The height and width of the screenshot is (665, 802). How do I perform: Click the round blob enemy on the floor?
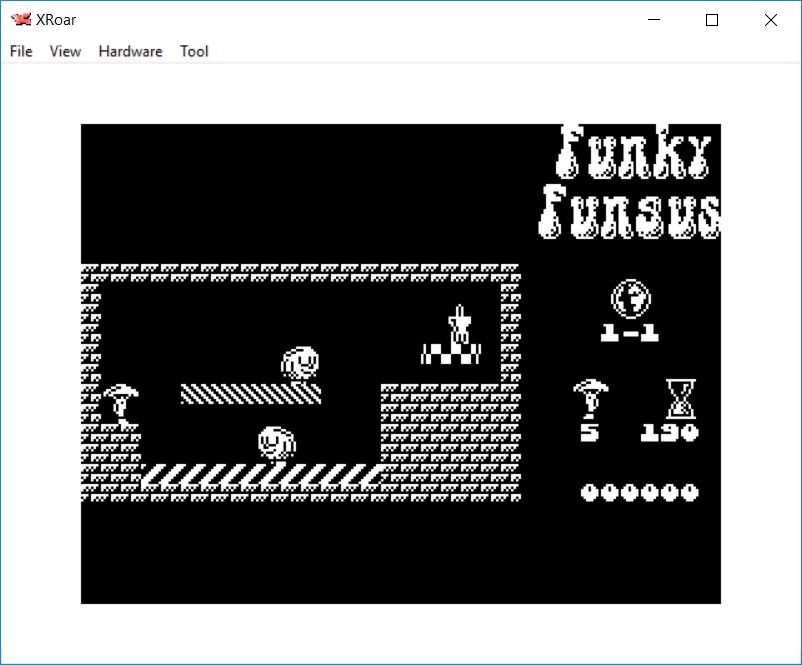pos(277,442)
